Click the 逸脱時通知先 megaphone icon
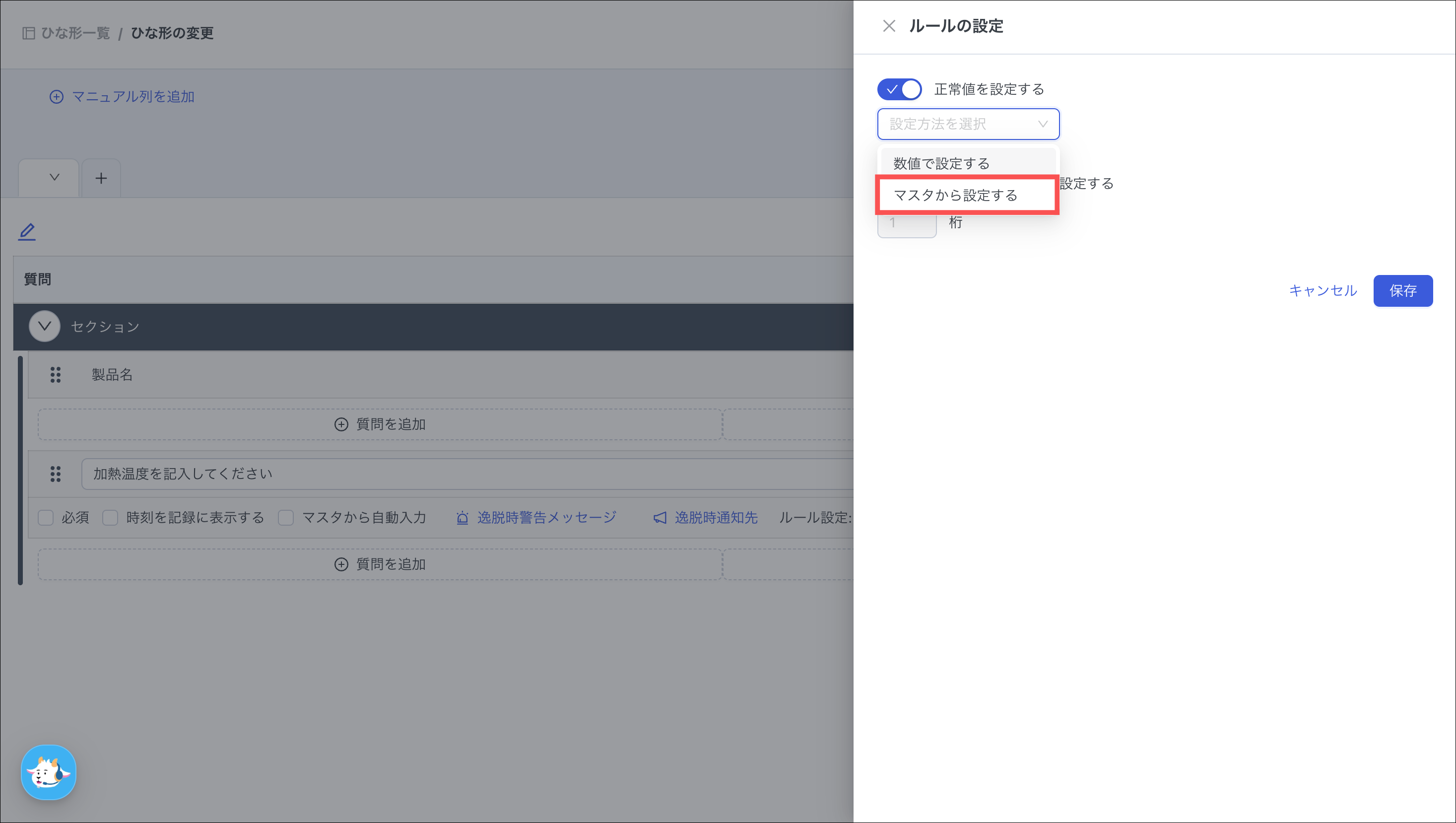This screenshot has height=823, width=1456. tap(660, 518)
